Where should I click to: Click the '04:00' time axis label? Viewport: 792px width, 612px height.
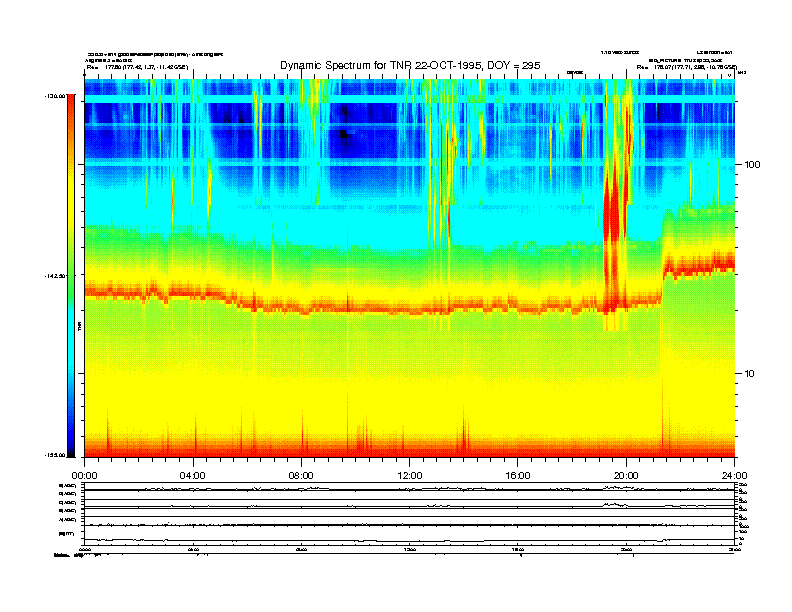(193, 476)
